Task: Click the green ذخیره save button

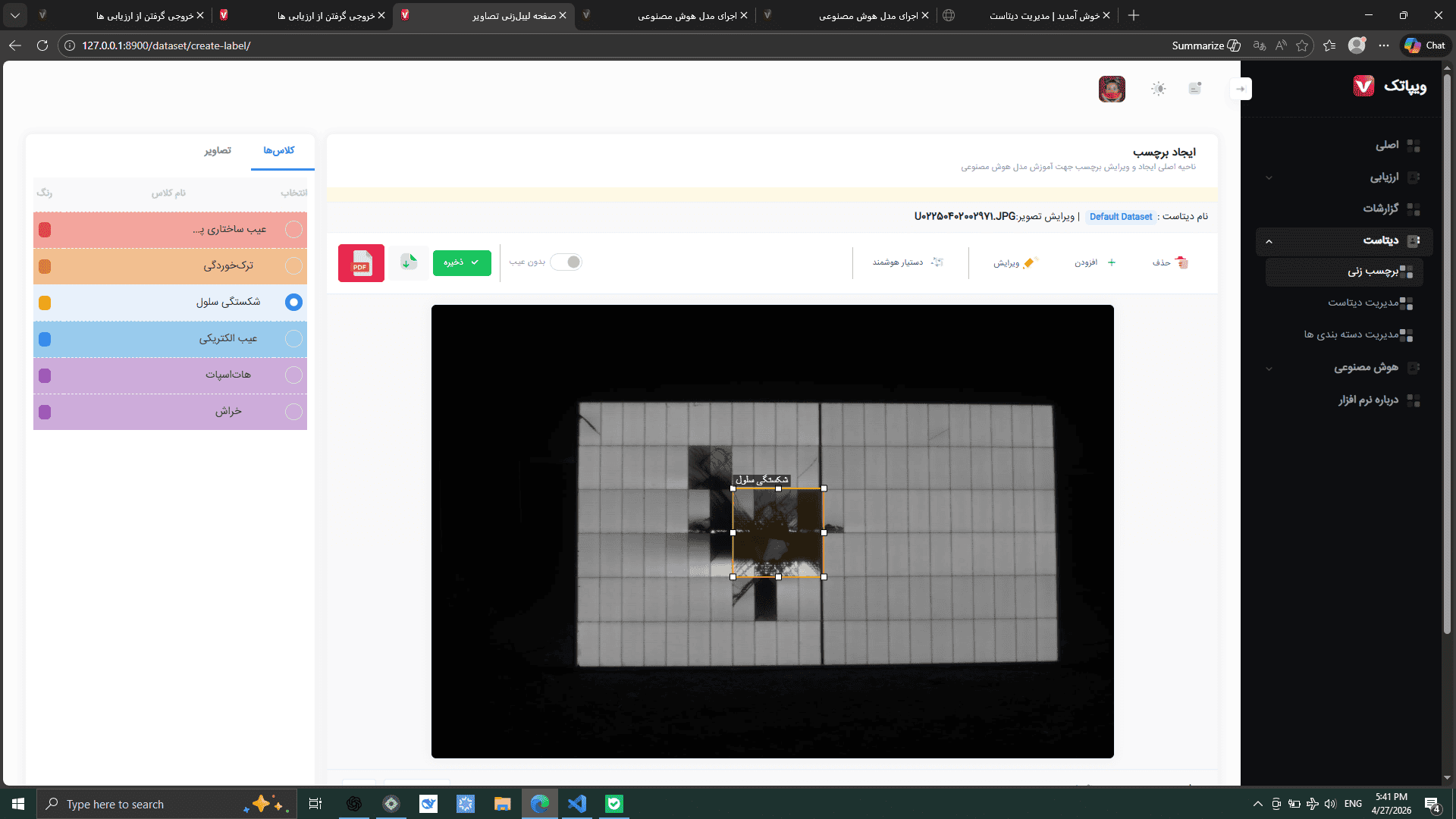Action: pyautogui.click(x=462, y=262)
